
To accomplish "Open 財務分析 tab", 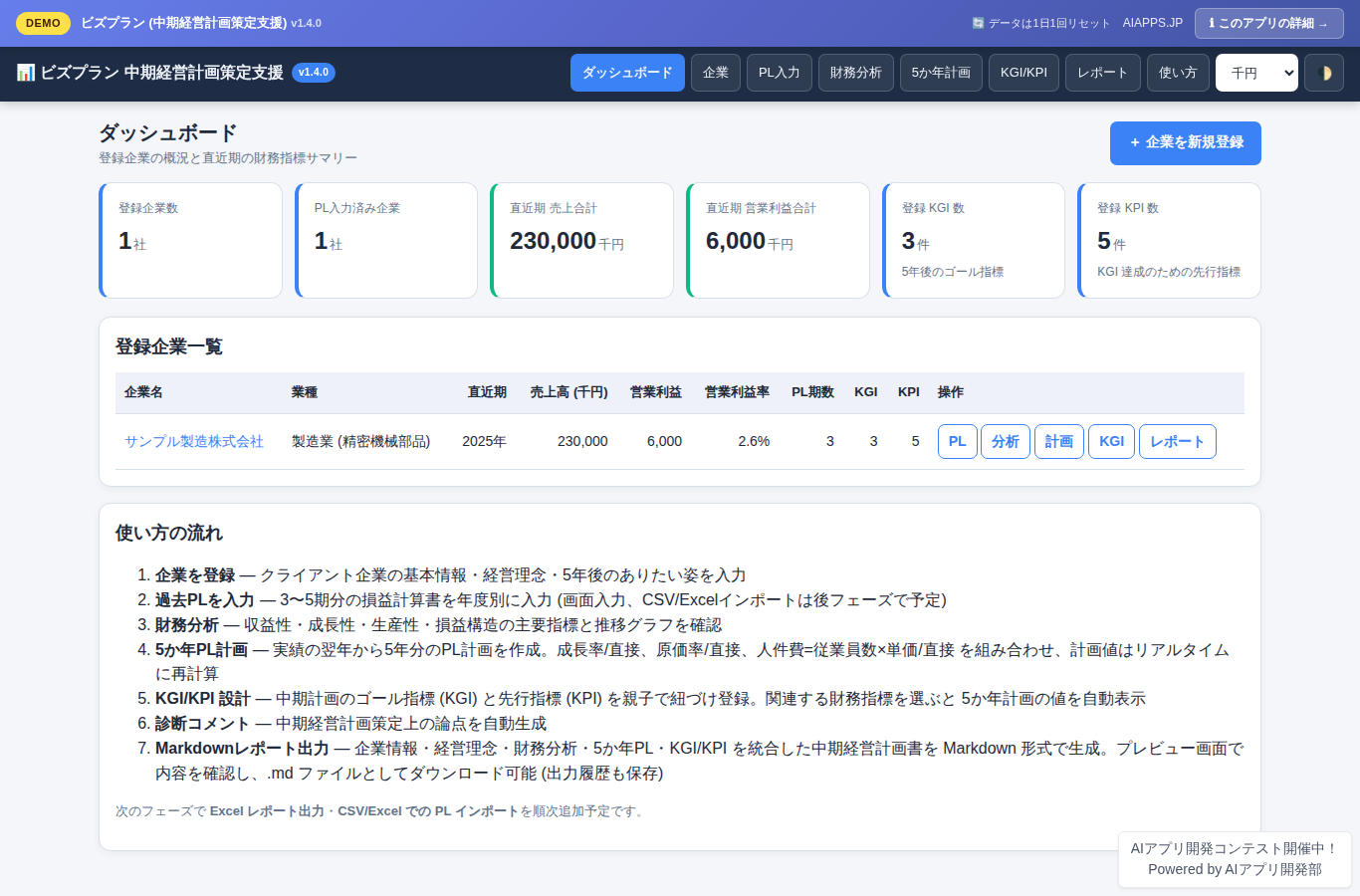I will [856, 73].
